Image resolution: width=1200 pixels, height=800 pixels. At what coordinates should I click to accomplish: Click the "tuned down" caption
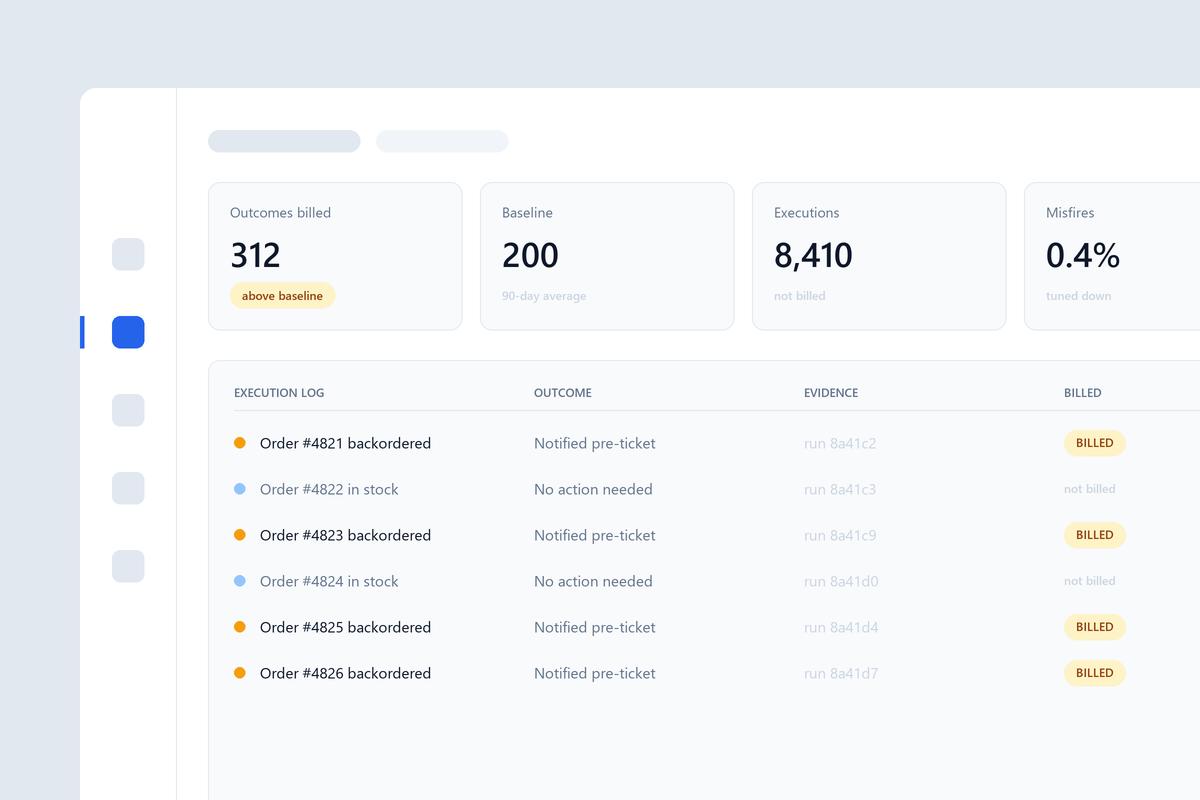(x=1078, y=296)
